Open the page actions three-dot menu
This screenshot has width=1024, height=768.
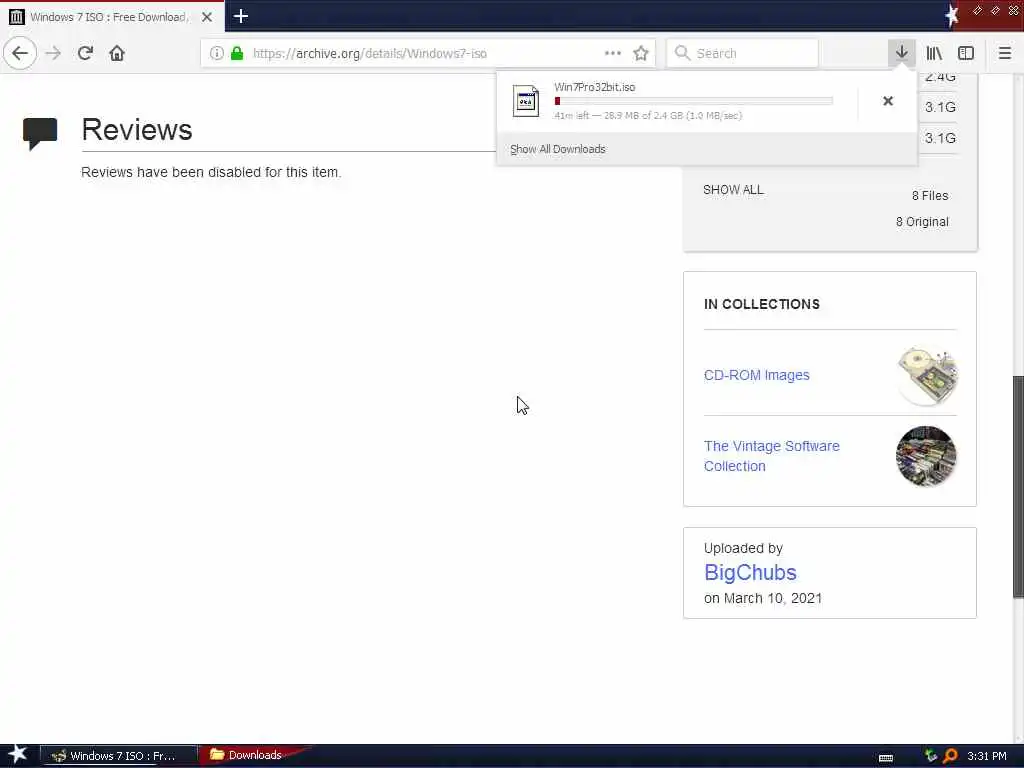(613, 53)
